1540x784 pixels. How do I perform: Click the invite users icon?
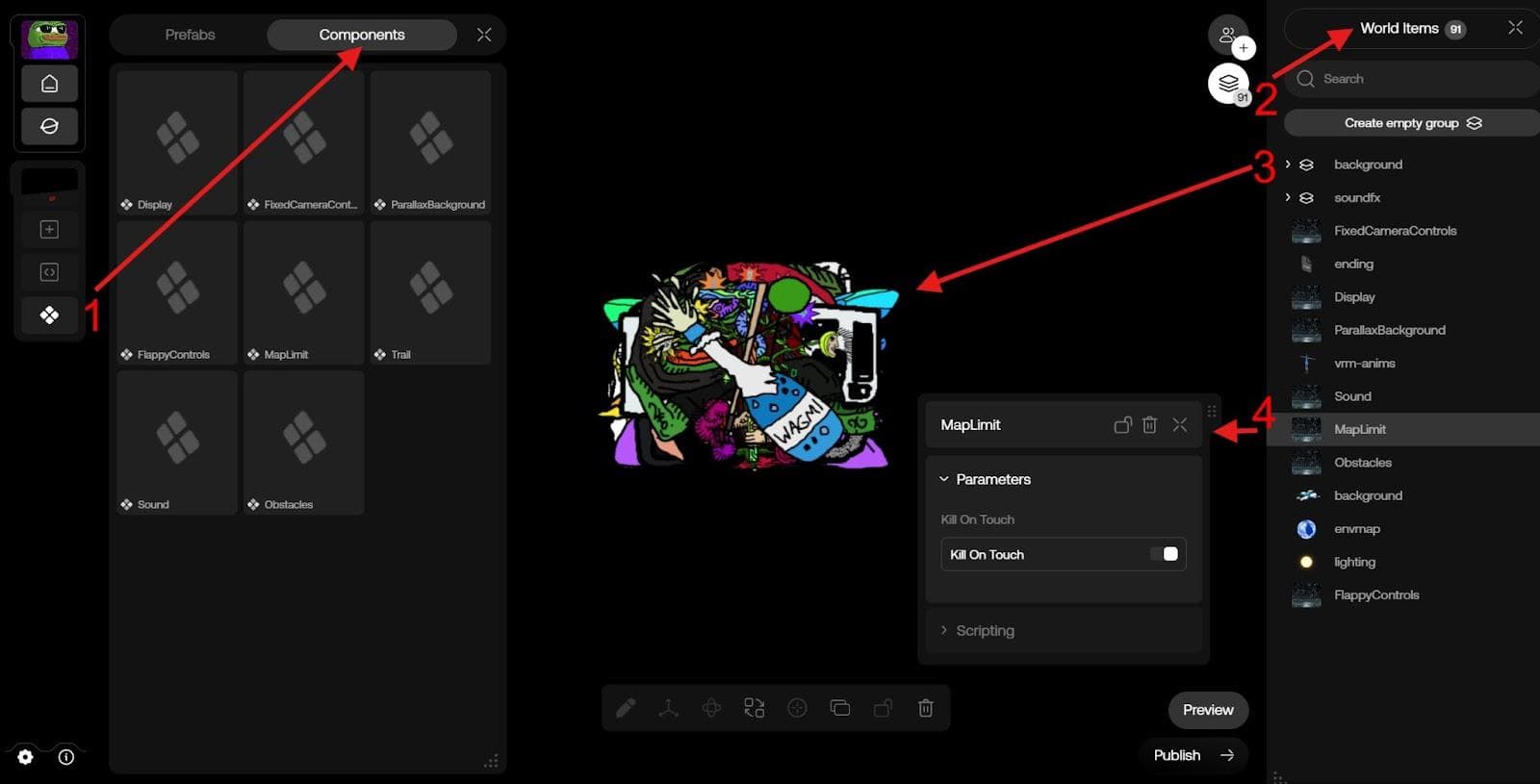[x=1228, y=35]
